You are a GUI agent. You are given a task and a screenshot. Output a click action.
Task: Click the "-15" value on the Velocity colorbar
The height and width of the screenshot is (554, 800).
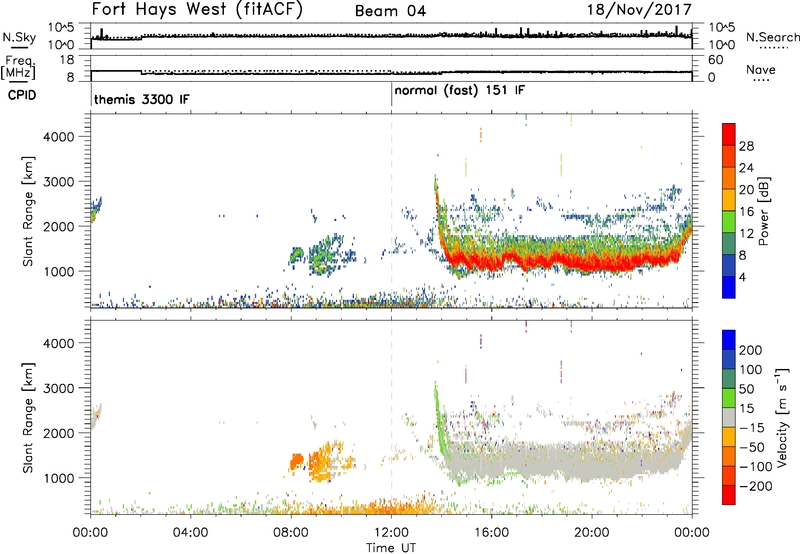click(752, 428)
